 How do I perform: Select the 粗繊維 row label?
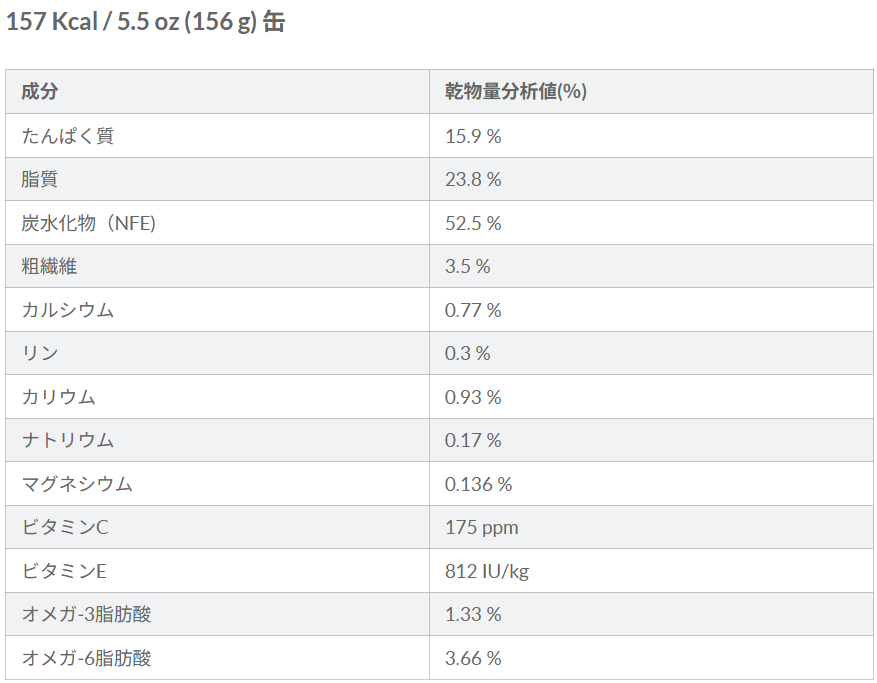49,266
